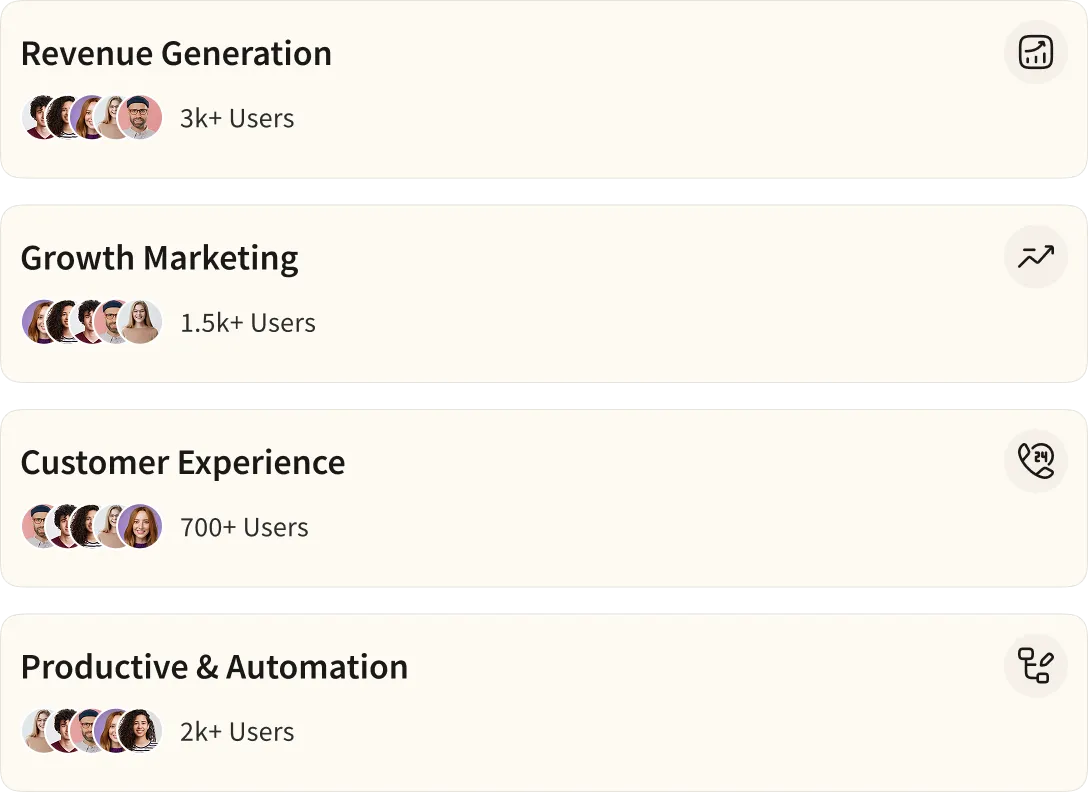Select the Productive & Automation heading
The image size is (1088, 792).
(215, 666)
